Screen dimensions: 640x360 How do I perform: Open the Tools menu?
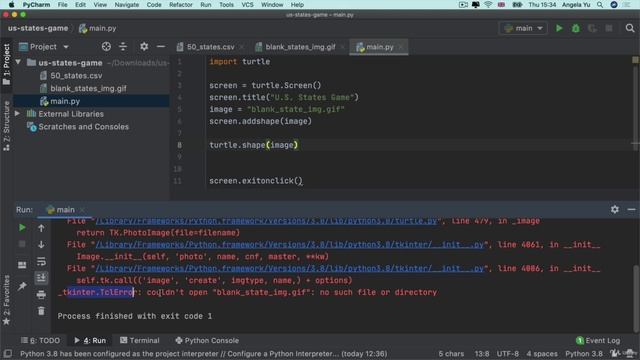pyautogui.click(x=227, y=5)
